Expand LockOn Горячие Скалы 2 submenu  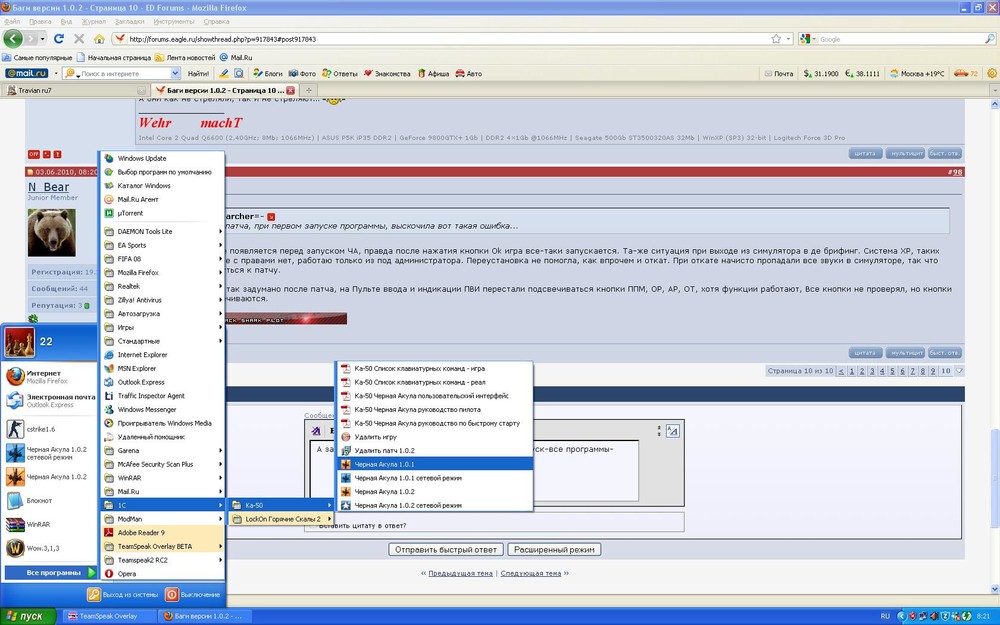coord(281,519)
